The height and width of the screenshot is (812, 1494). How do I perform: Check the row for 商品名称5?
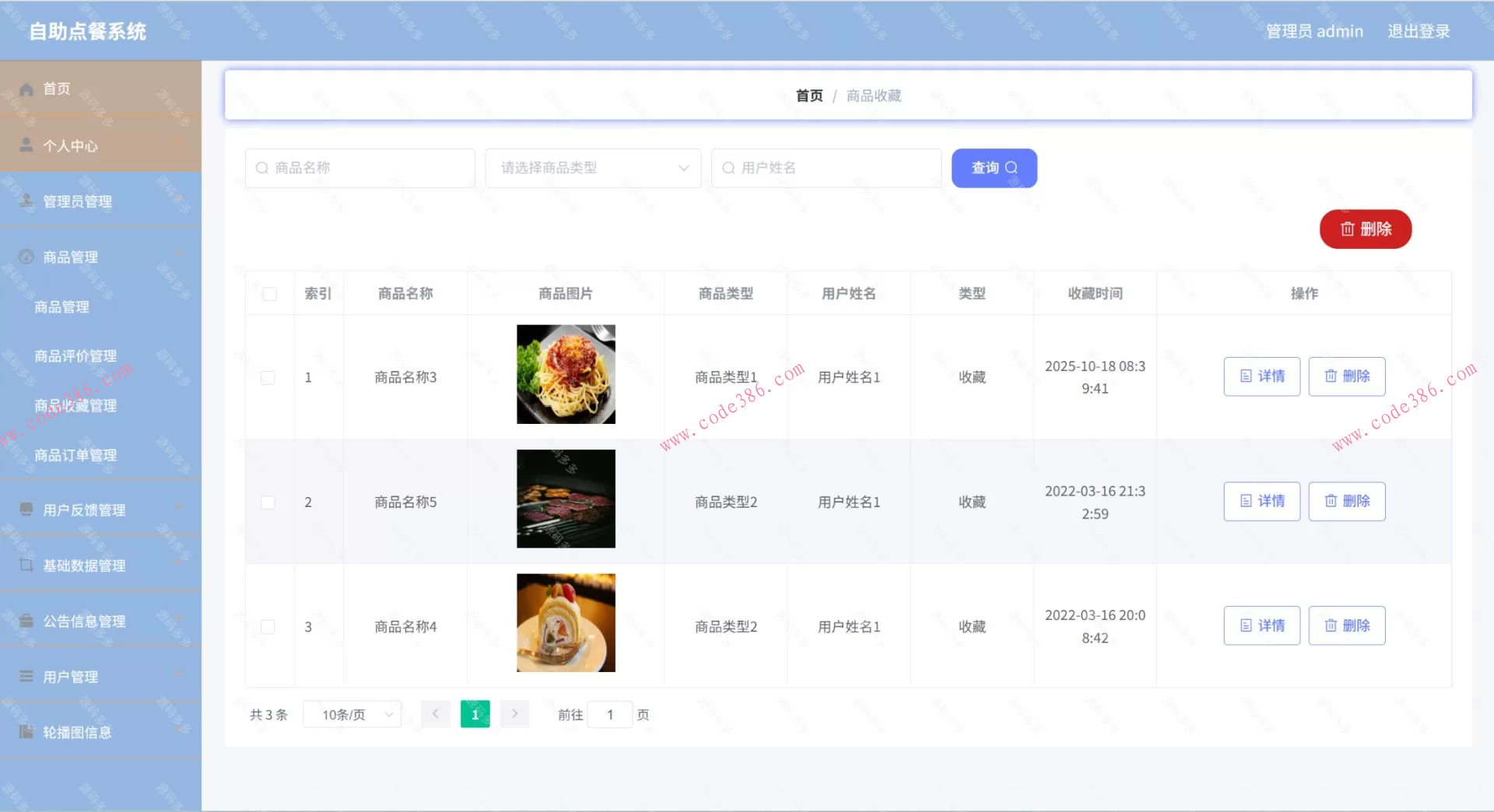269,502
